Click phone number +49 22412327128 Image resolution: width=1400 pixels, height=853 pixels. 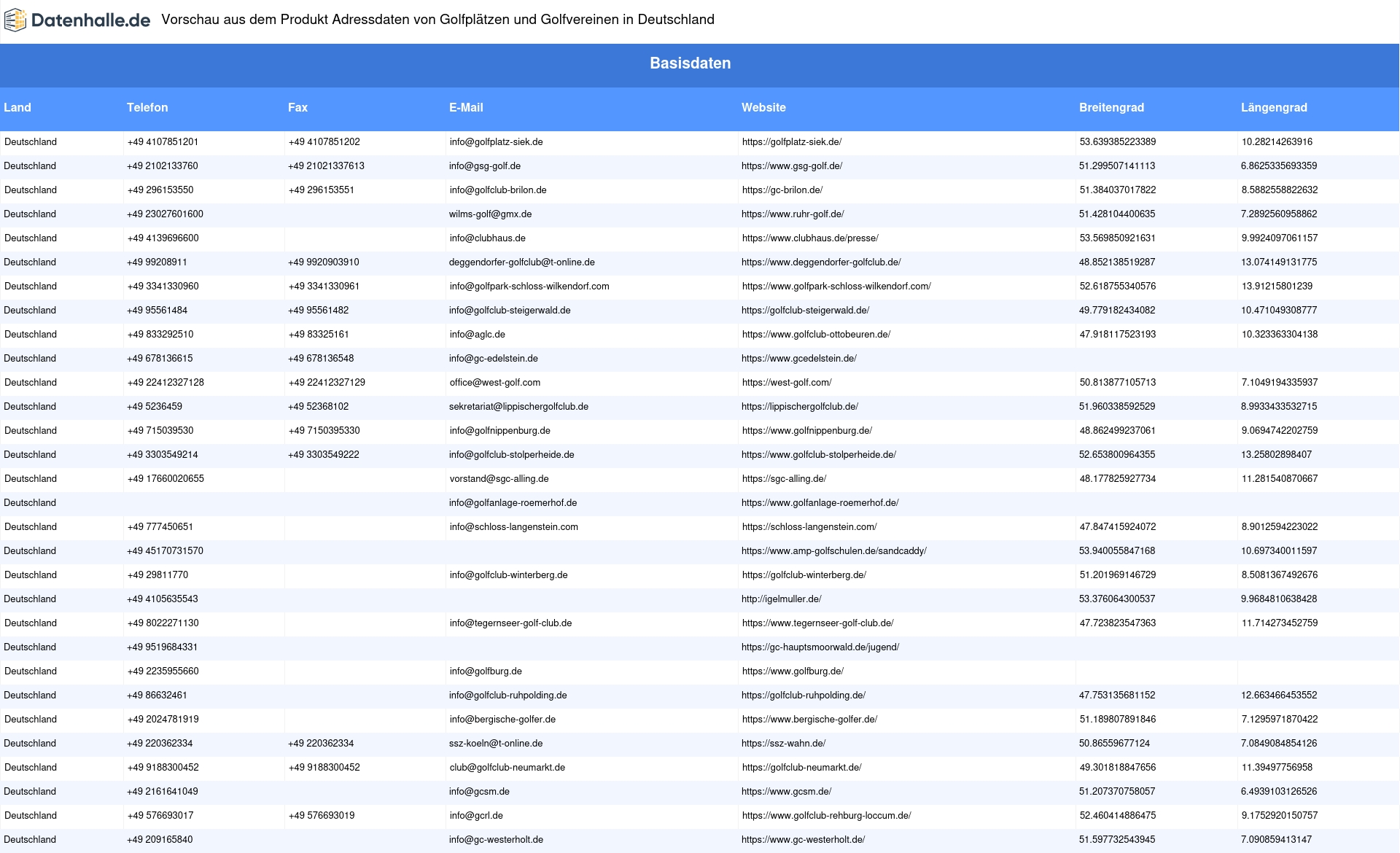166,383
